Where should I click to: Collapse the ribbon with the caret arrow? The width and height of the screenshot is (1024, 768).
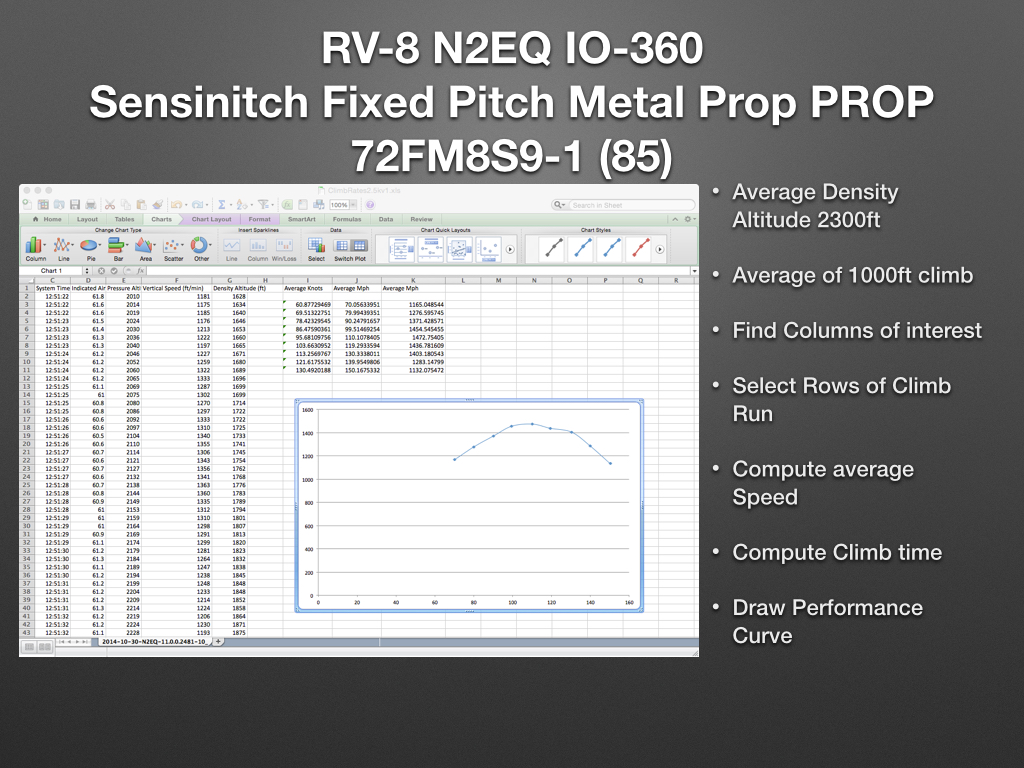(x=675, y=219)
